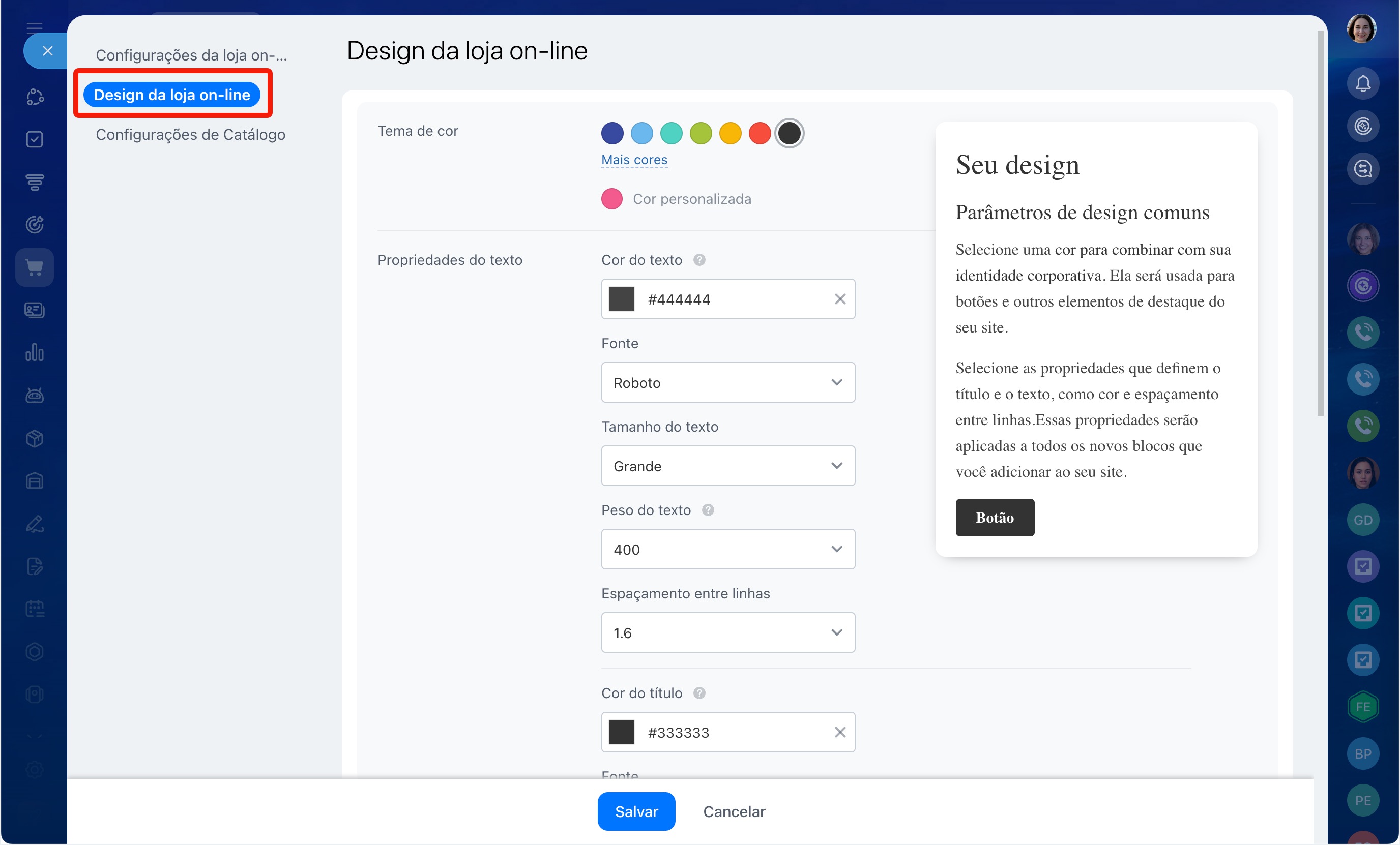1400x845 pixels.
Task: Switch to Configurações da loja on-line section
Action: [191, 55]
